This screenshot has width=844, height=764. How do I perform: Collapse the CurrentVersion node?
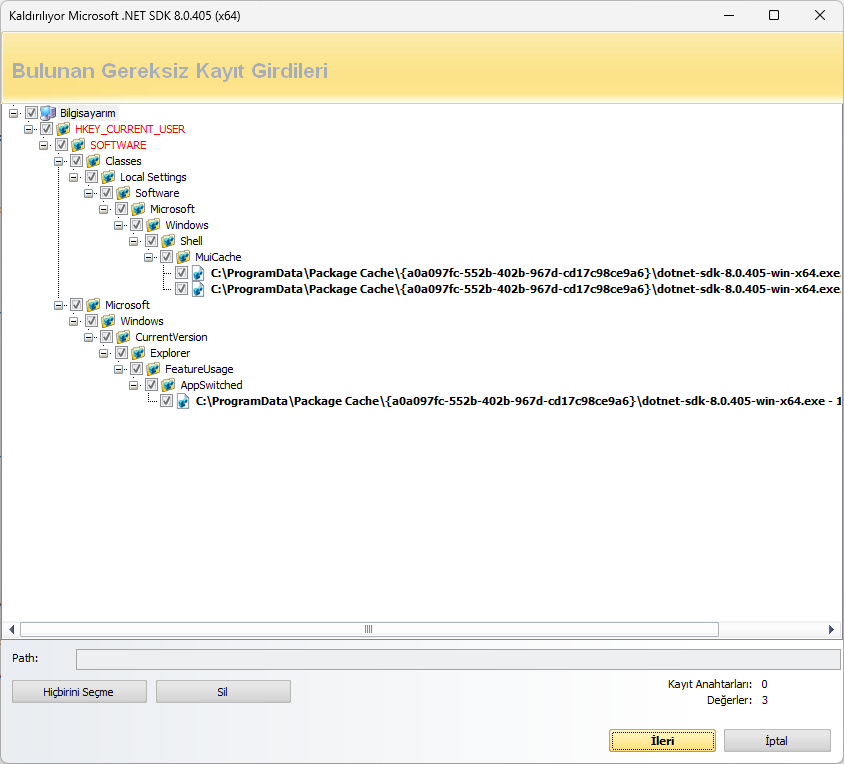pos(89,338)
